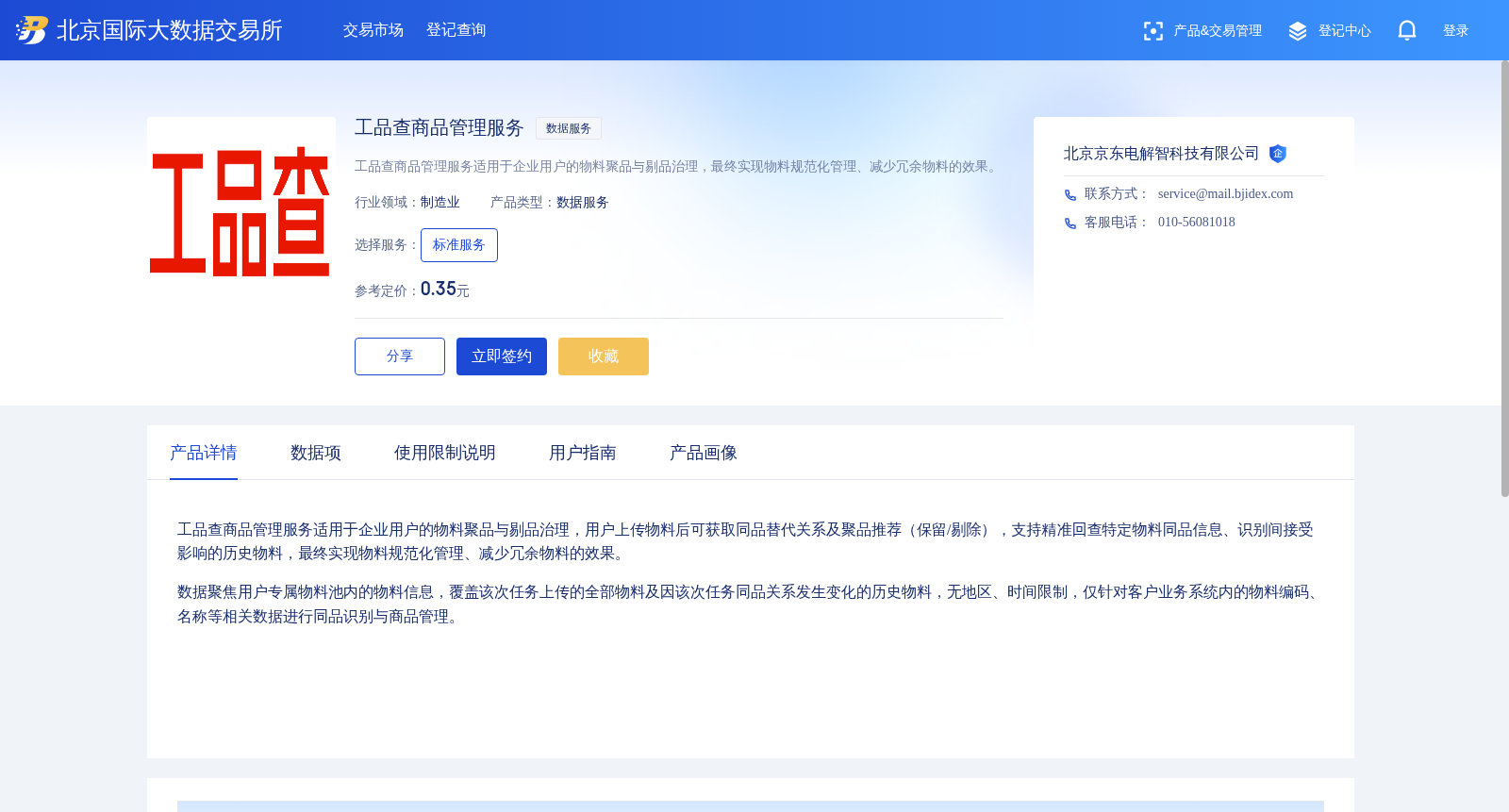Click the enterprise verified shield badge

click(x=1278, y=154)
